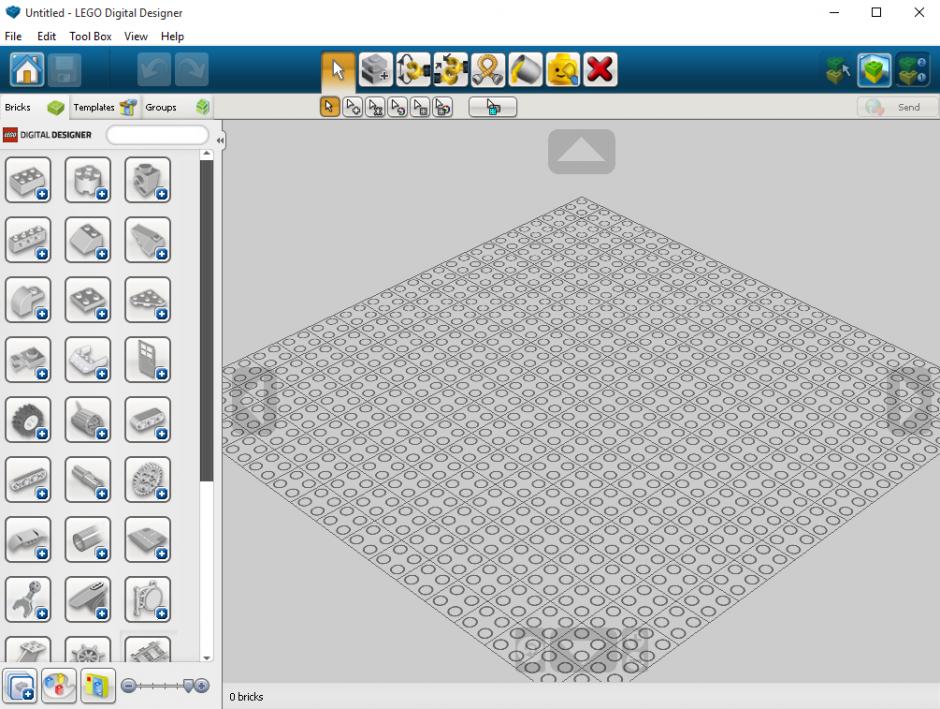Screen dimensions: 940x709
Task: Expand the wheels and tyres category
Action: (28, 420)
